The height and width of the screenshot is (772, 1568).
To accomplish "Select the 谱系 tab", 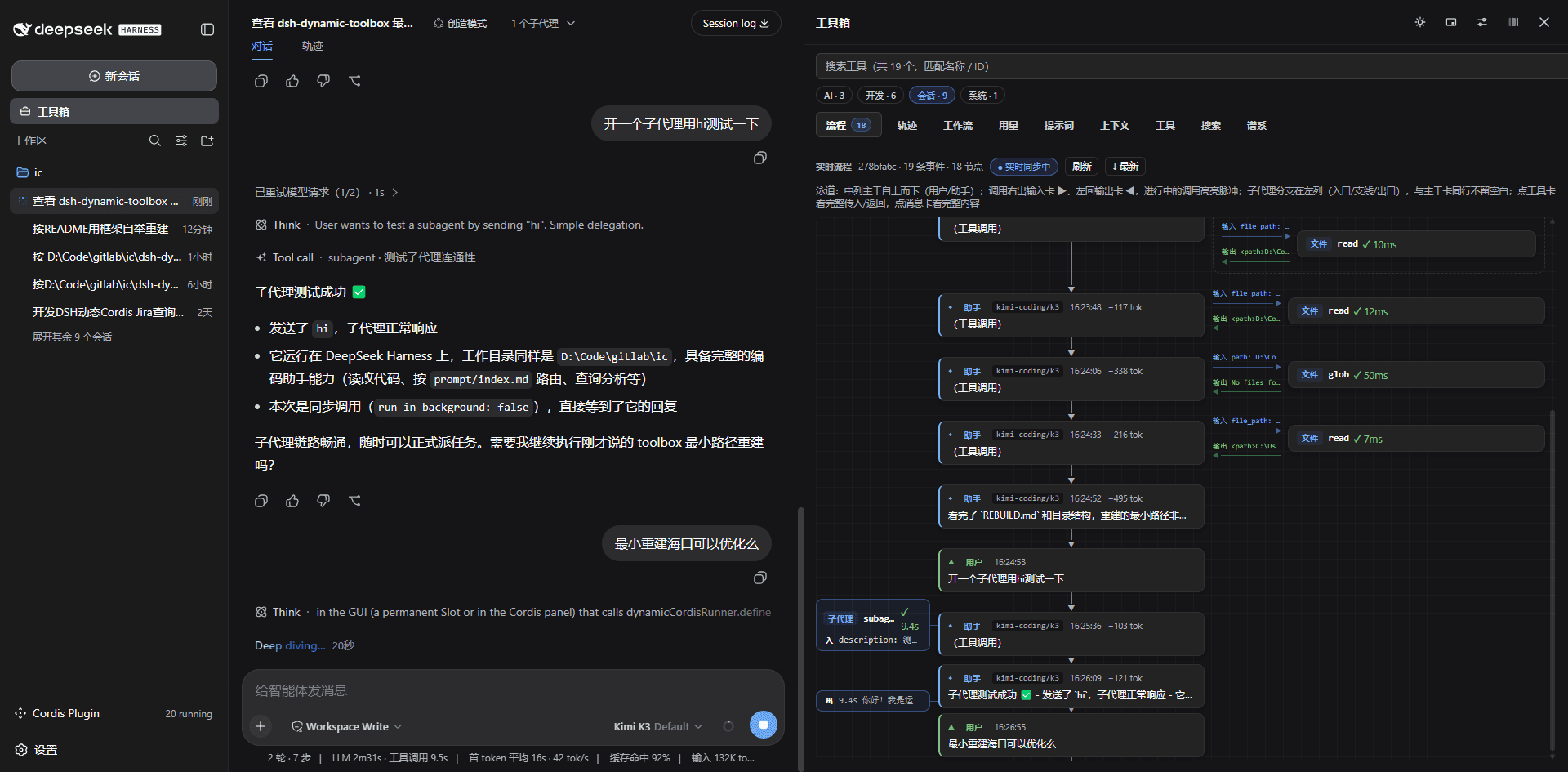I will 1257,125.
